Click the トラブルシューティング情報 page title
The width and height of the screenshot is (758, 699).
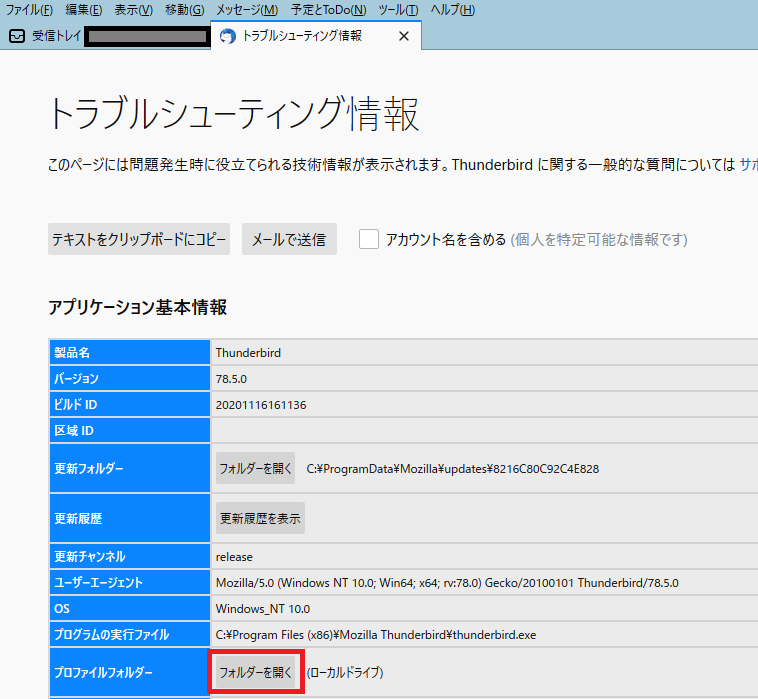click(x=233, y=115)
